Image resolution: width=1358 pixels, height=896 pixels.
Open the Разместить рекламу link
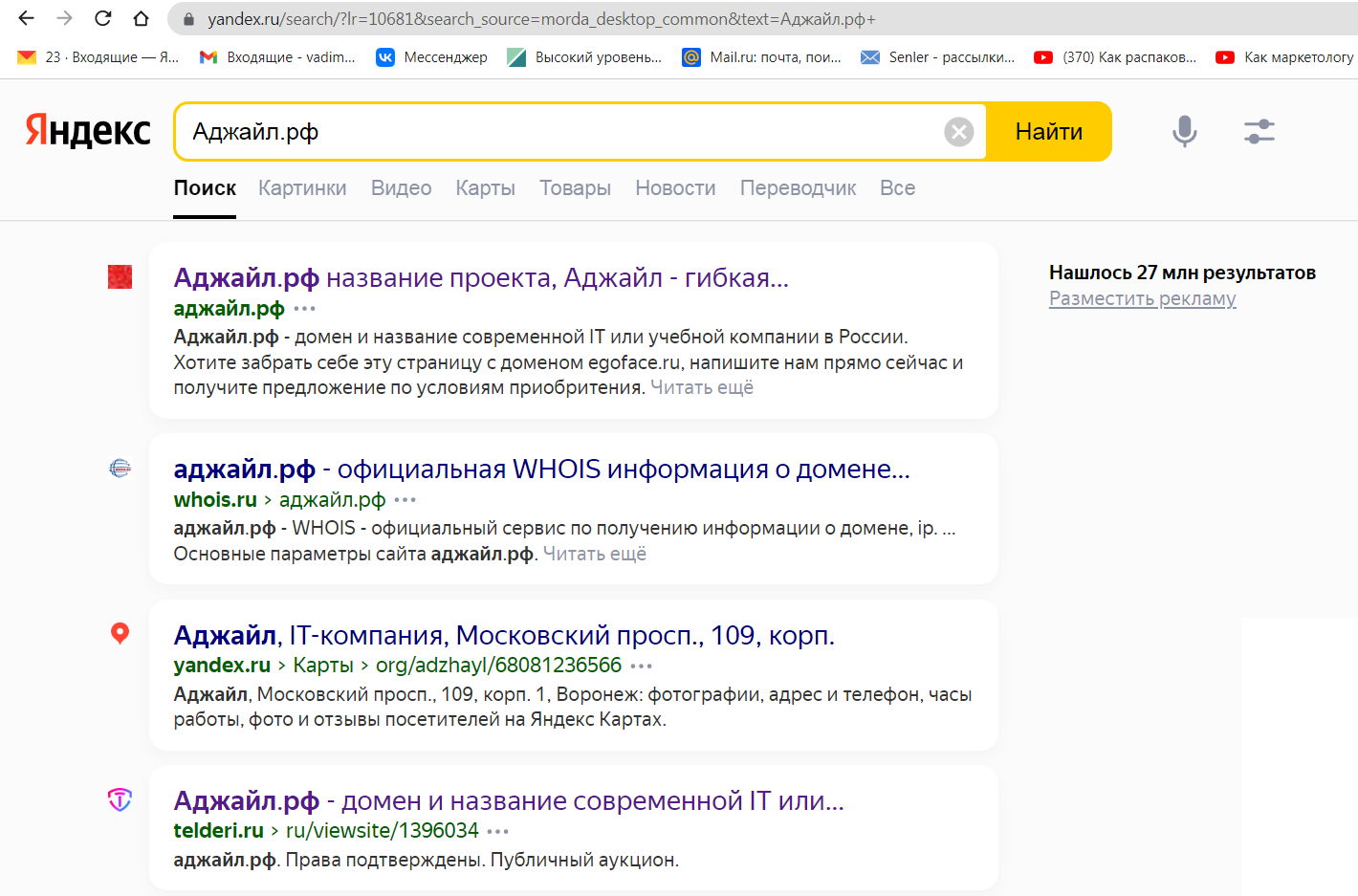[x=1142, y=298]
